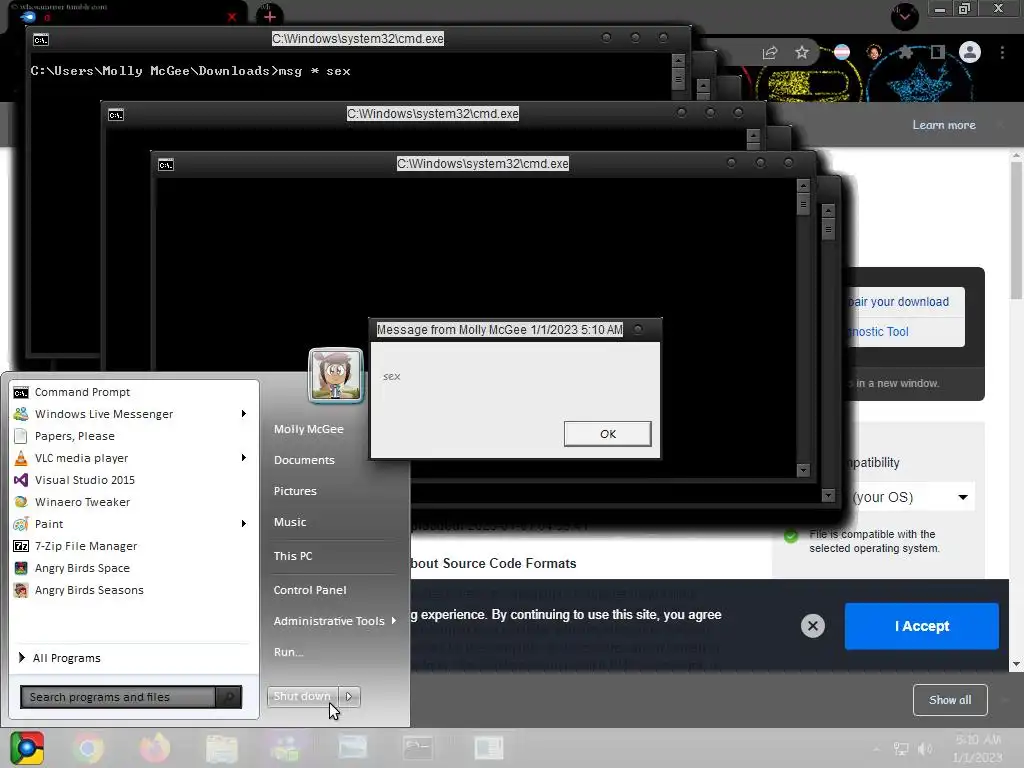Expand Windows Live Messenger jump list arrow

[244, 414]
